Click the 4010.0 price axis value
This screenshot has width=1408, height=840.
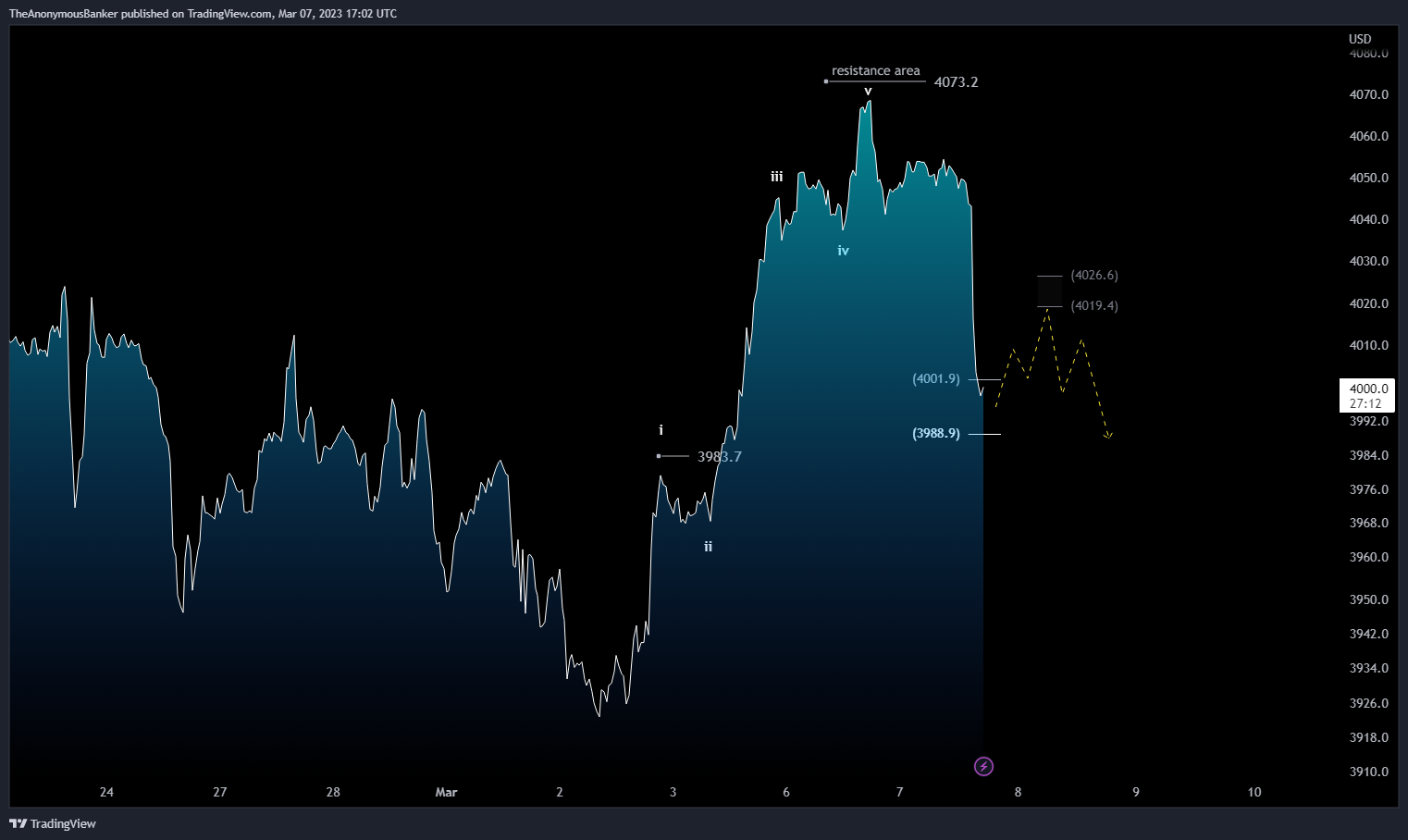(1369, 345)
